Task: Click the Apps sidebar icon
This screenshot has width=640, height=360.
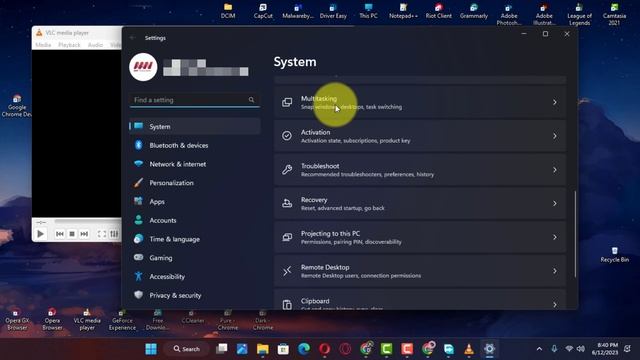Action: (138, 201)
